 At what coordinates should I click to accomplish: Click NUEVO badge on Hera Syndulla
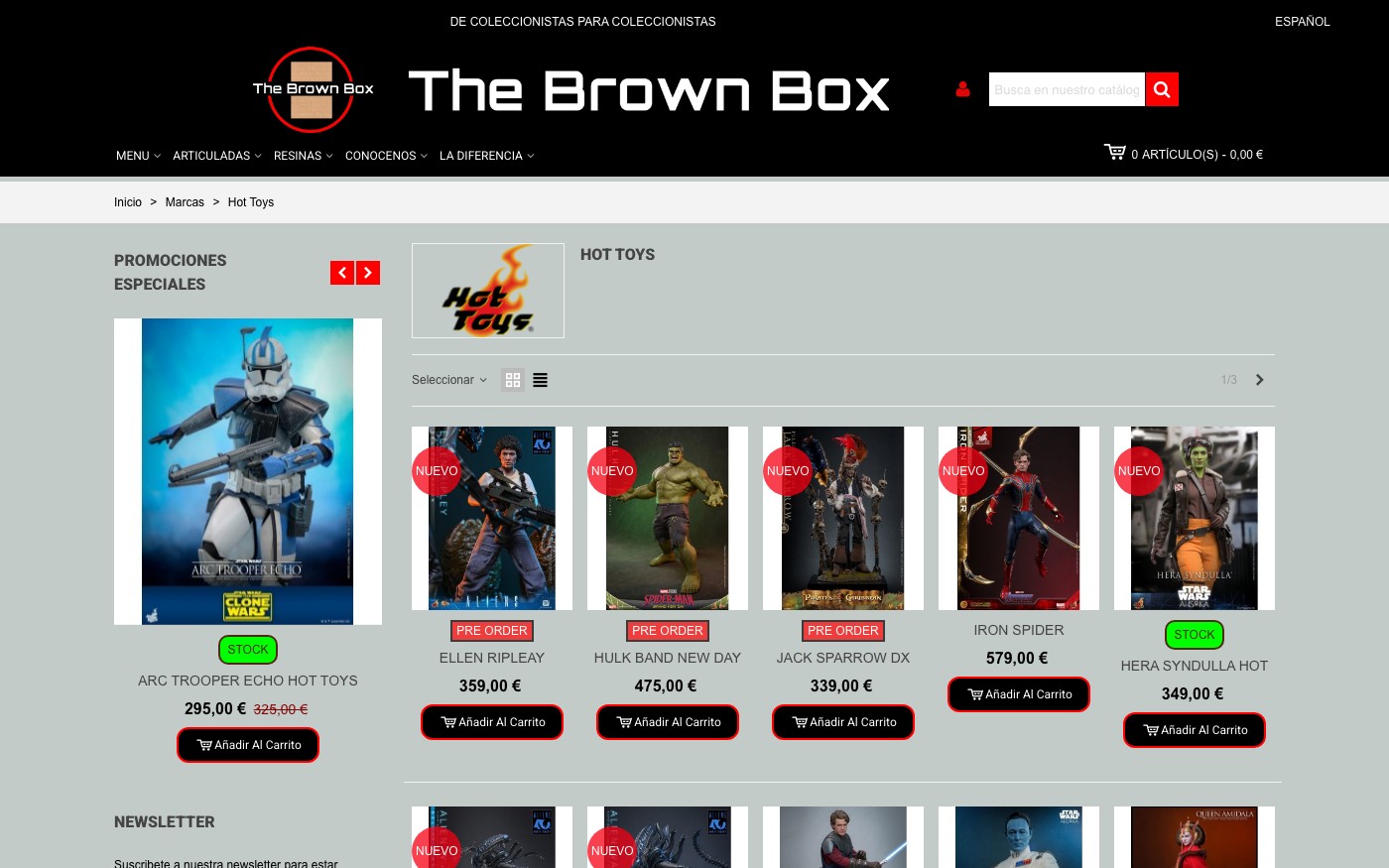click(x=1139, y=471)
